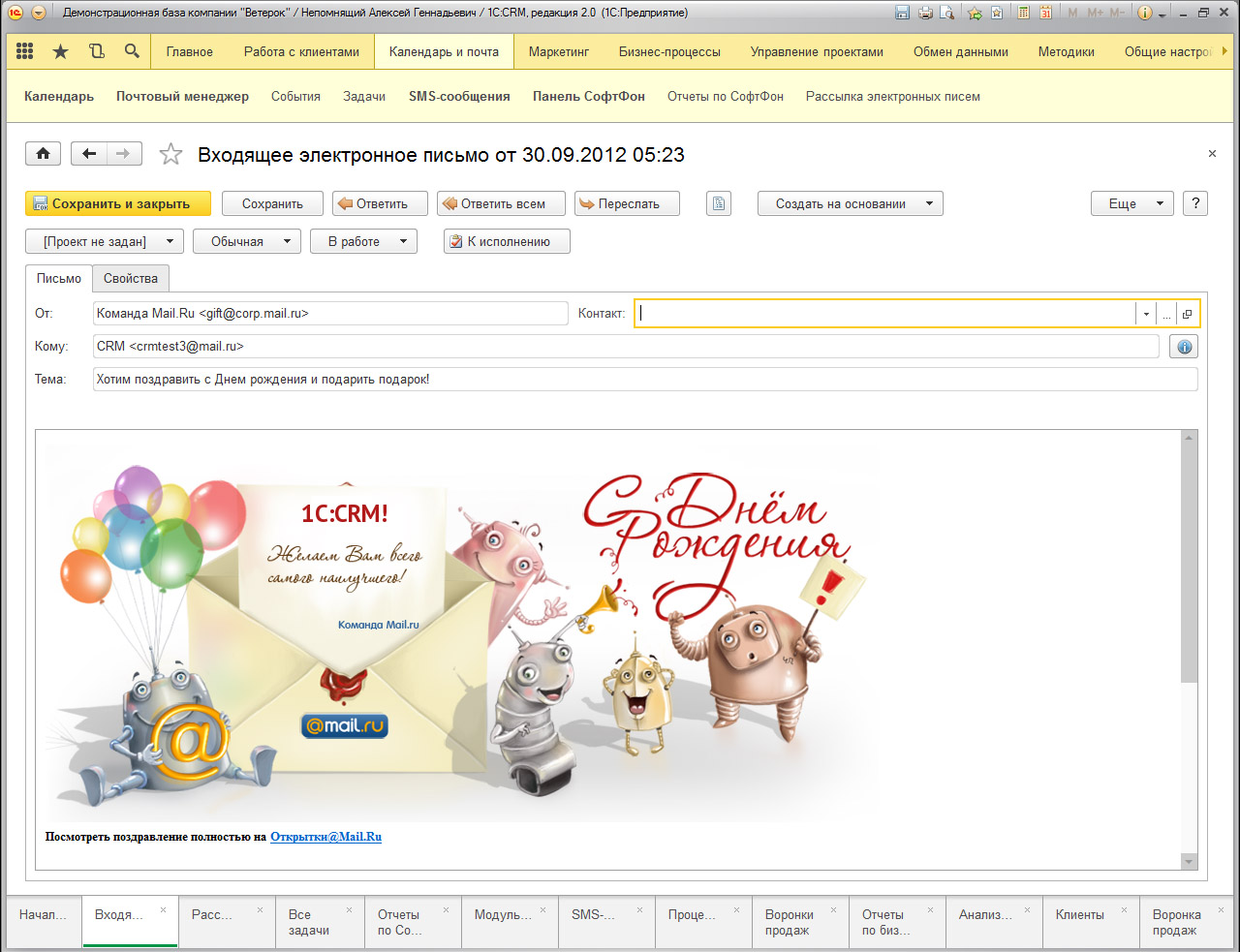Expand Создать на основании dropdown
Screen dimensions: 1240x952
[x=851, y=203]
